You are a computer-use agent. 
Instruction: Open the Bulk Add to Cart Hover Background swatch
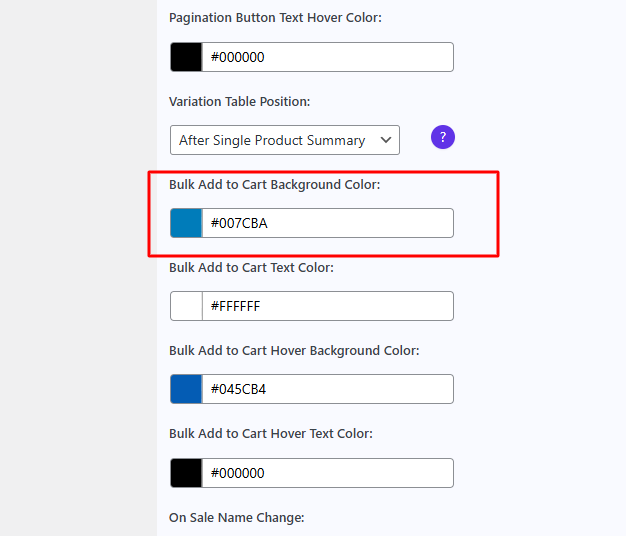point(186,389)
